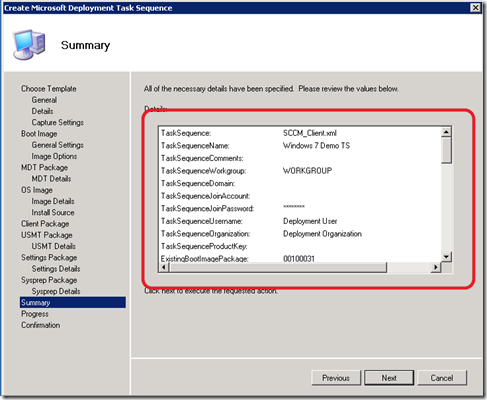This screenshot has height=400, width=487.
Task: Open the Install Source step
Action: 53,212
